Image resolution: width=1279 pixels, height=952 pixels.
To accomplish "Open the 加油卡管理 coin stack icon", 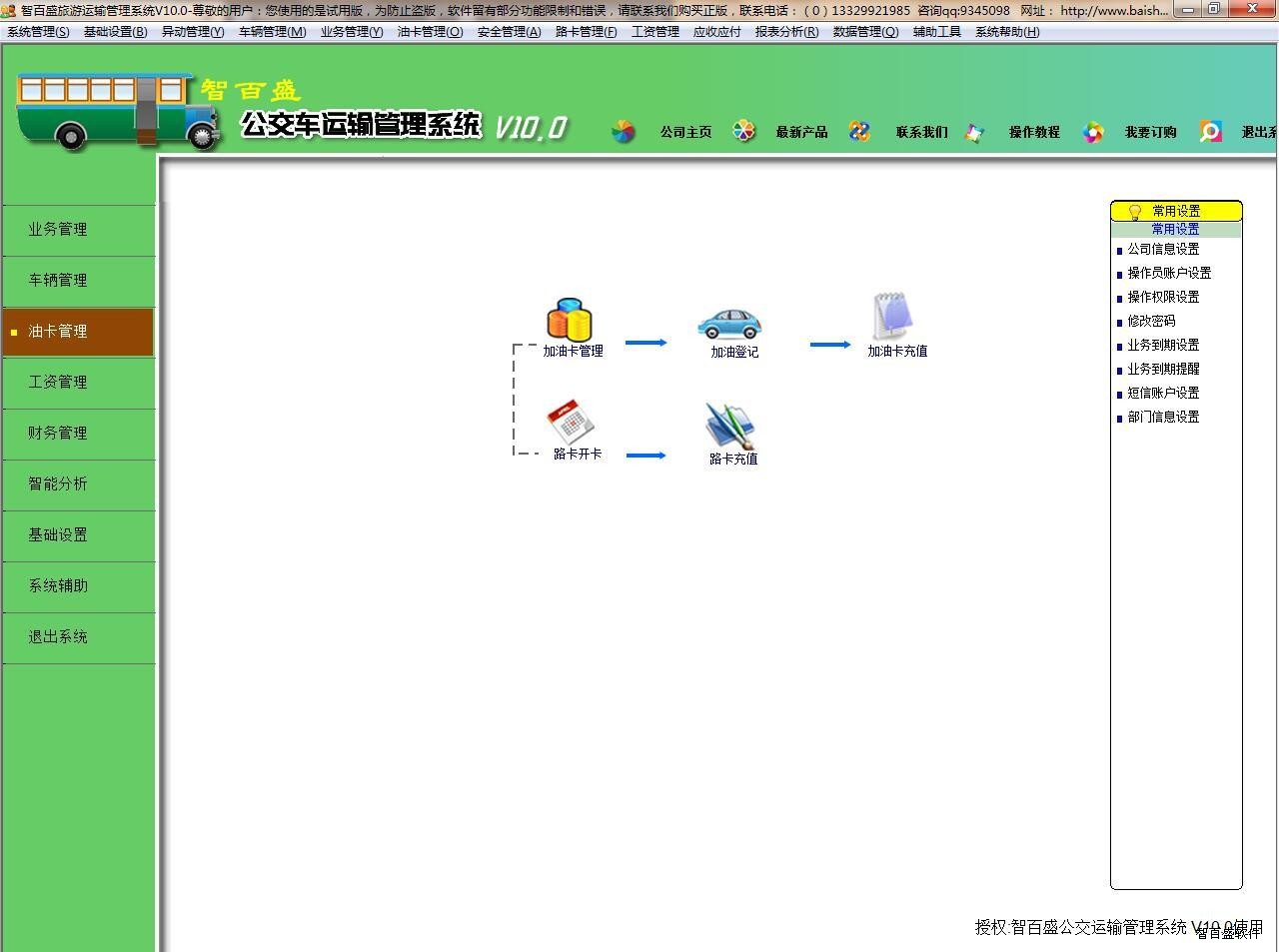I will pos(570,320).
